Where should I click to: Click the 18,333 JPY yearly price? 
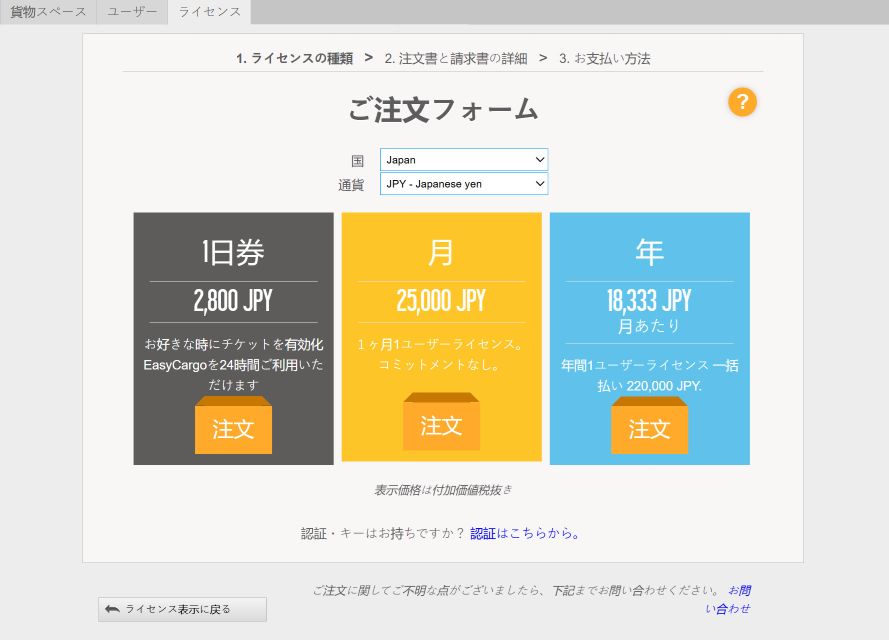649,301
